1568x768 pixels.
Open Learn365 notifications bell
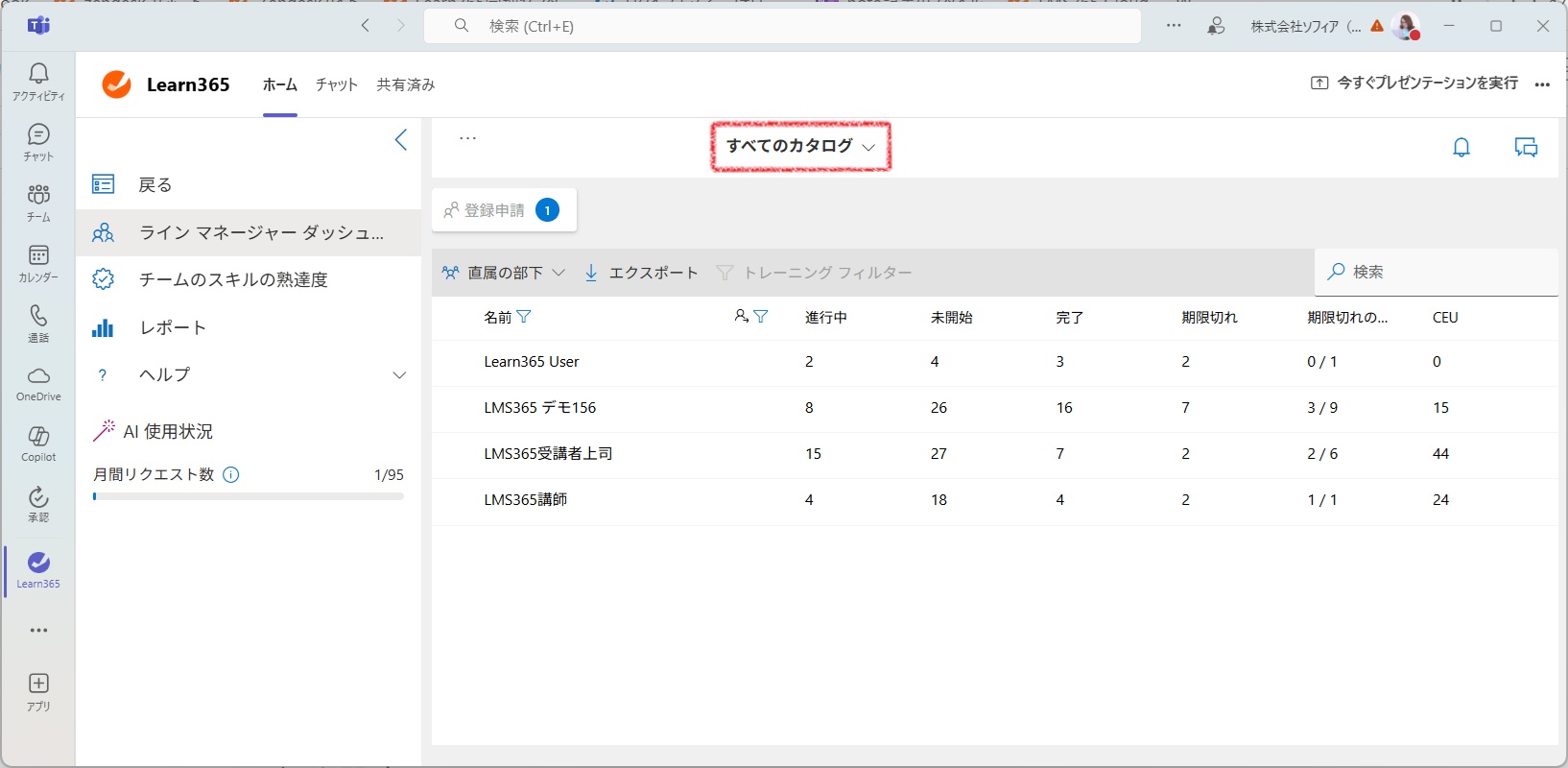[x=1461, y=147]
